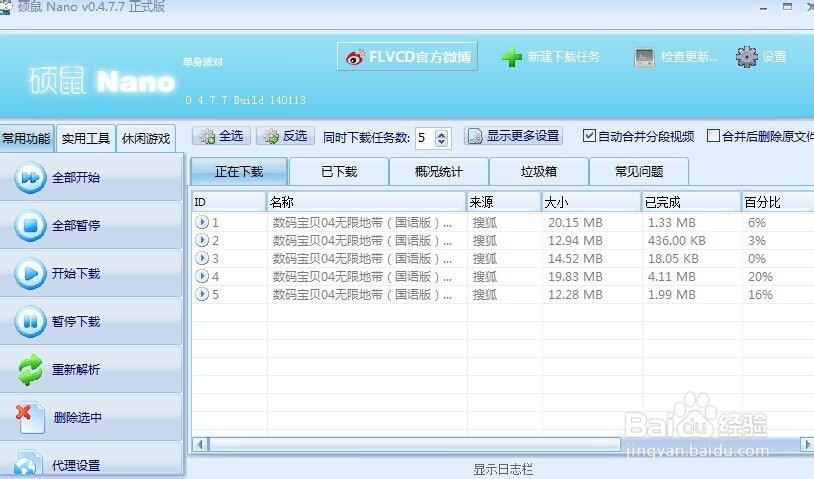Select the 14.52 MB size cell

click(x=575, y=258)
